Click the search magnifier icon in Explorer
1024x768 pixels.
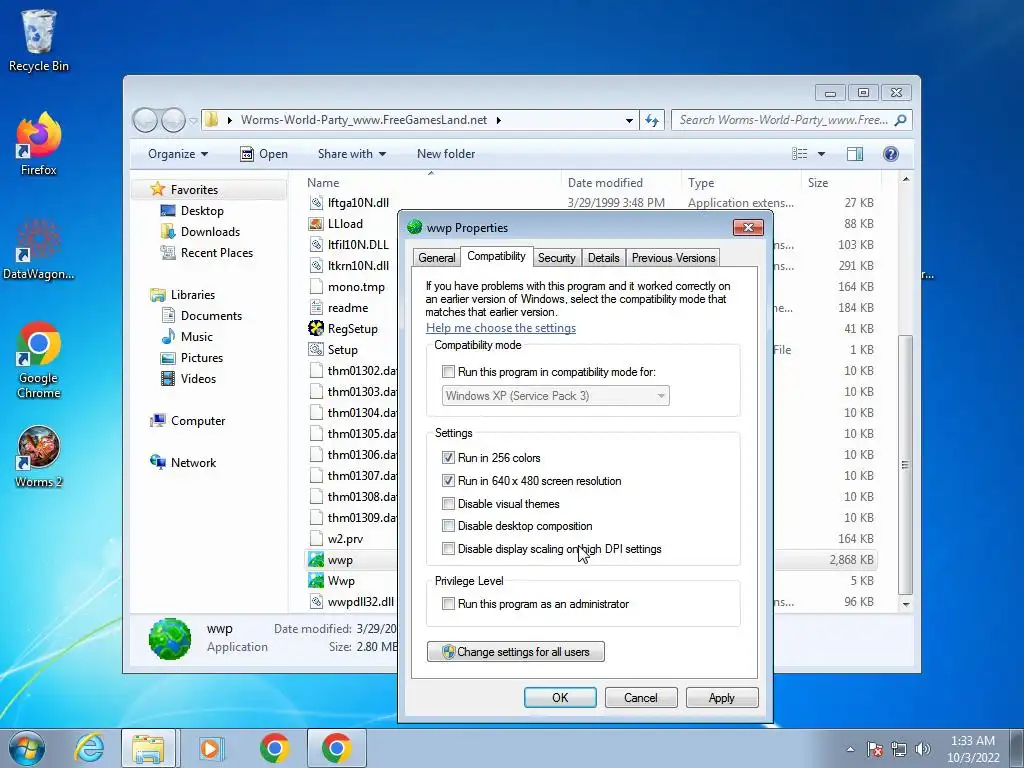901,120
